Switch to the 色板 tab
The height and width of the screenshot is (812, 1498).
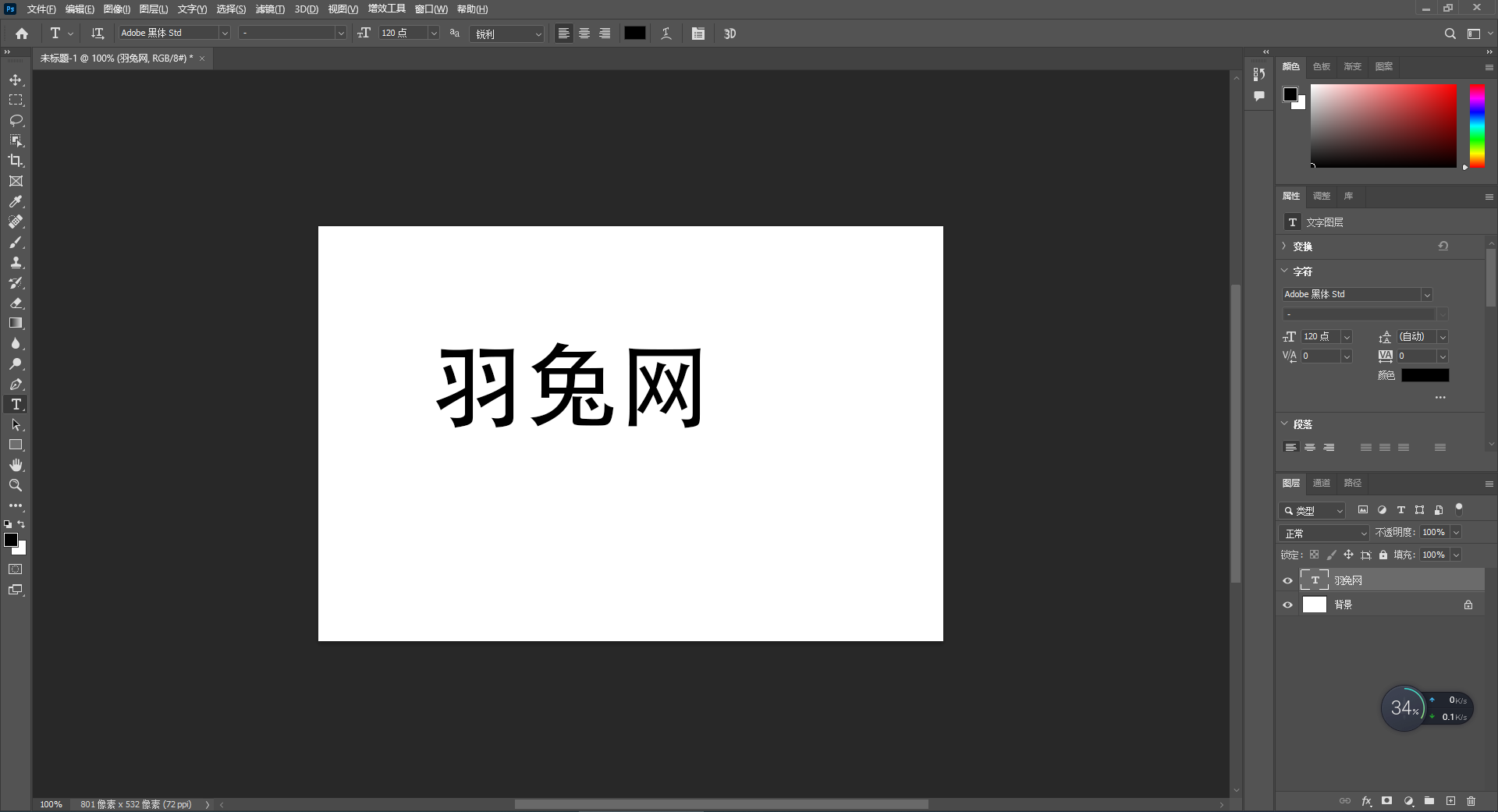pyautogui.click(x=1321, y=66)
